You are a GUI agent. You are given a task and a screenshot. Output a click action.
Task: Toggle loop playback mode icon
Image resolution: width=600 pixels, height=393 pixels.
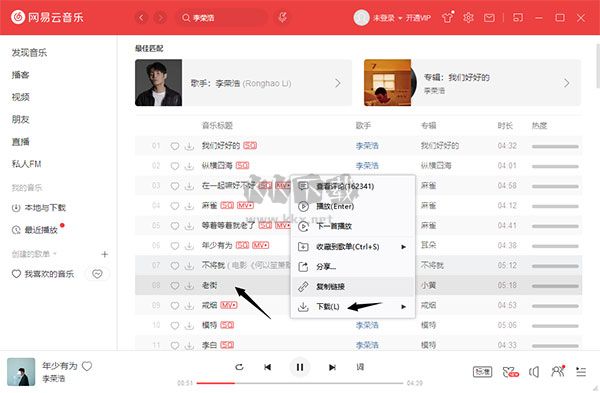[x=239, y=367]
